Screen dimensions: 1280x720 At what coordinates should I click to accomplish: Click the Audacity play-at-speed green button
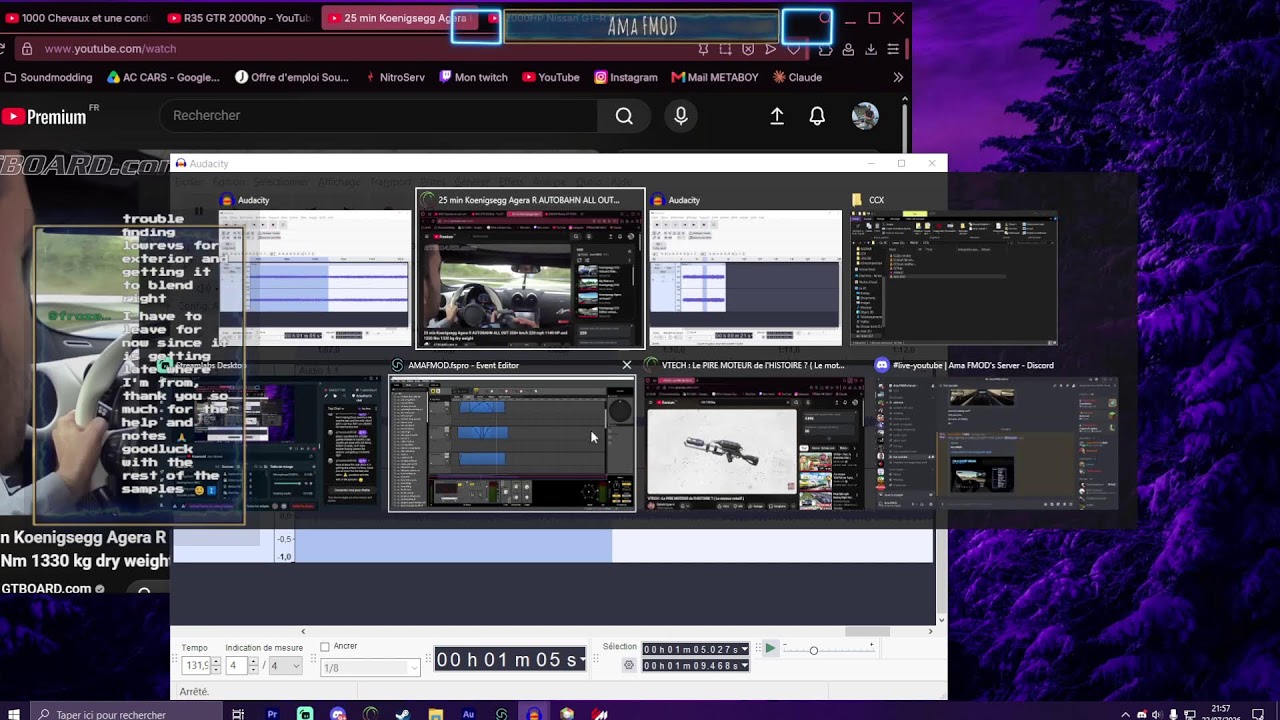770,649
